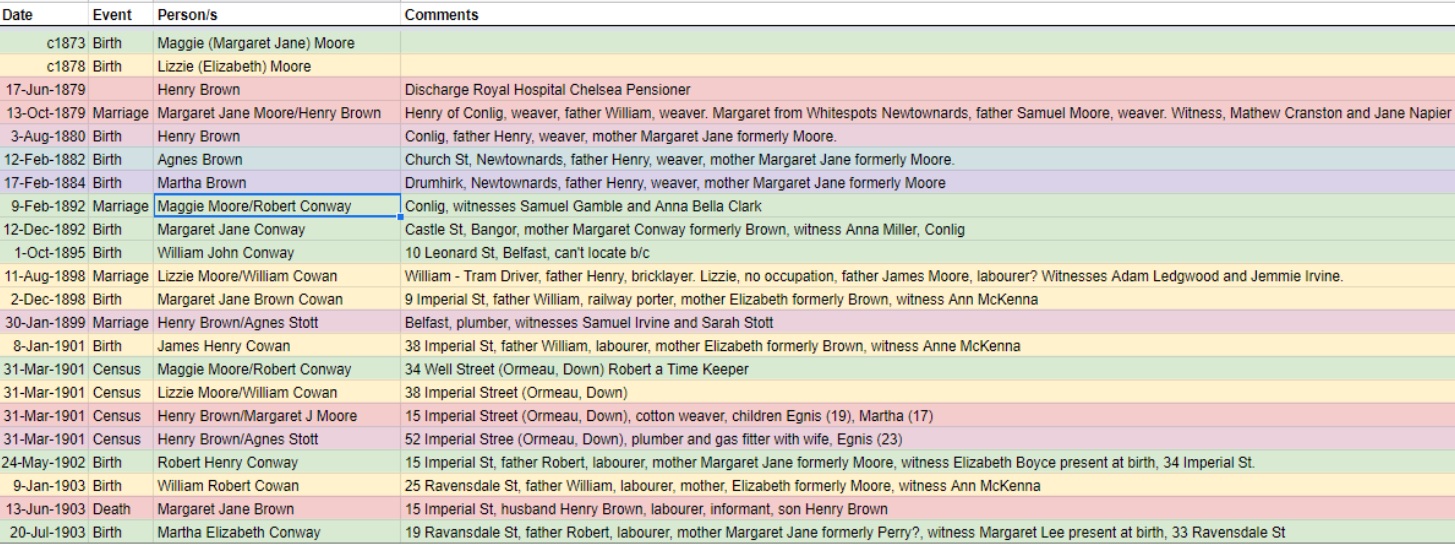
Task: Click William Robert Cowan person cell
Action: pyautogui.click(x=277, y=486)
